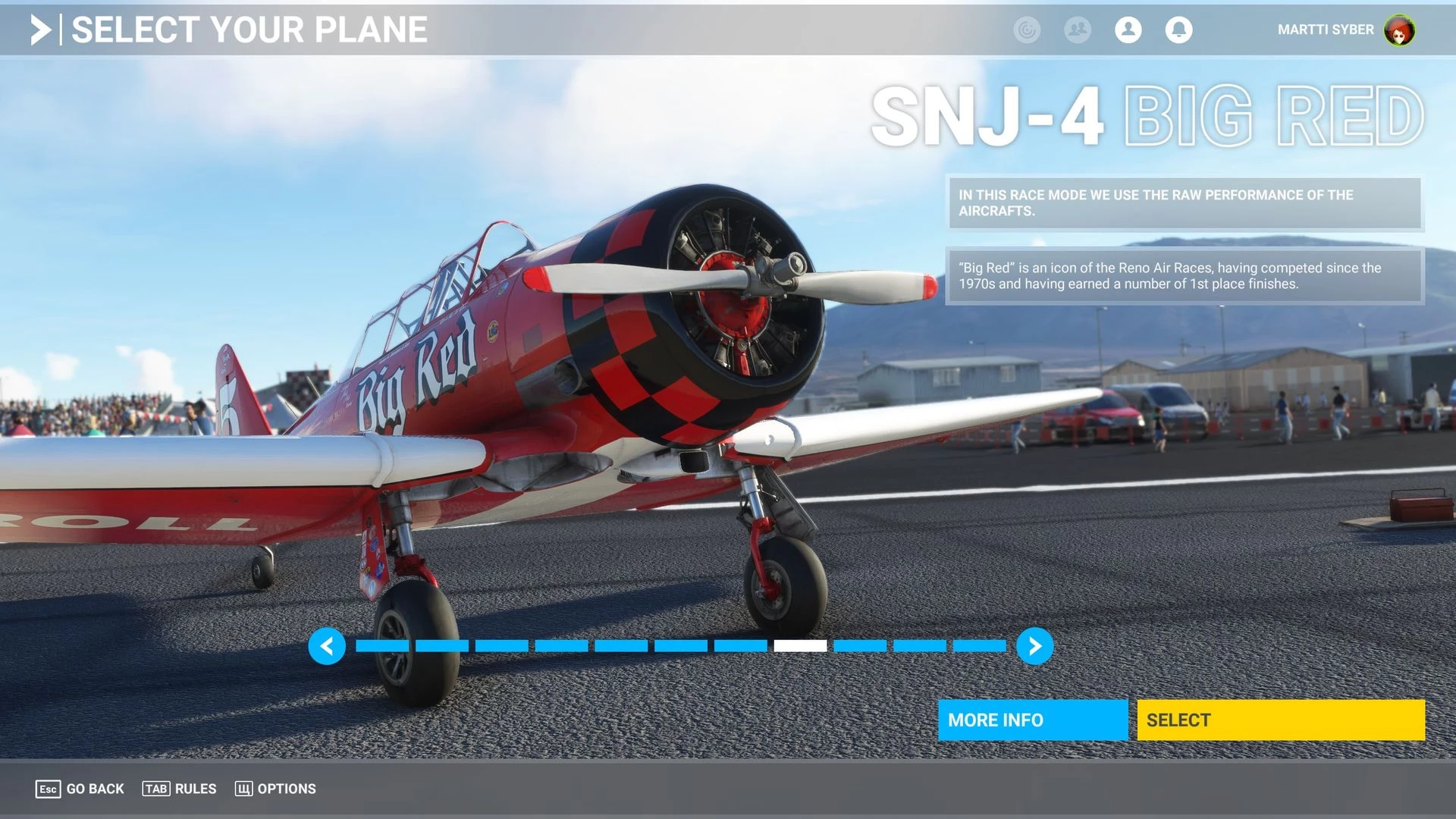
Task: Click the arrow logo beside Select Your Plane
Action: click(41, 30)
